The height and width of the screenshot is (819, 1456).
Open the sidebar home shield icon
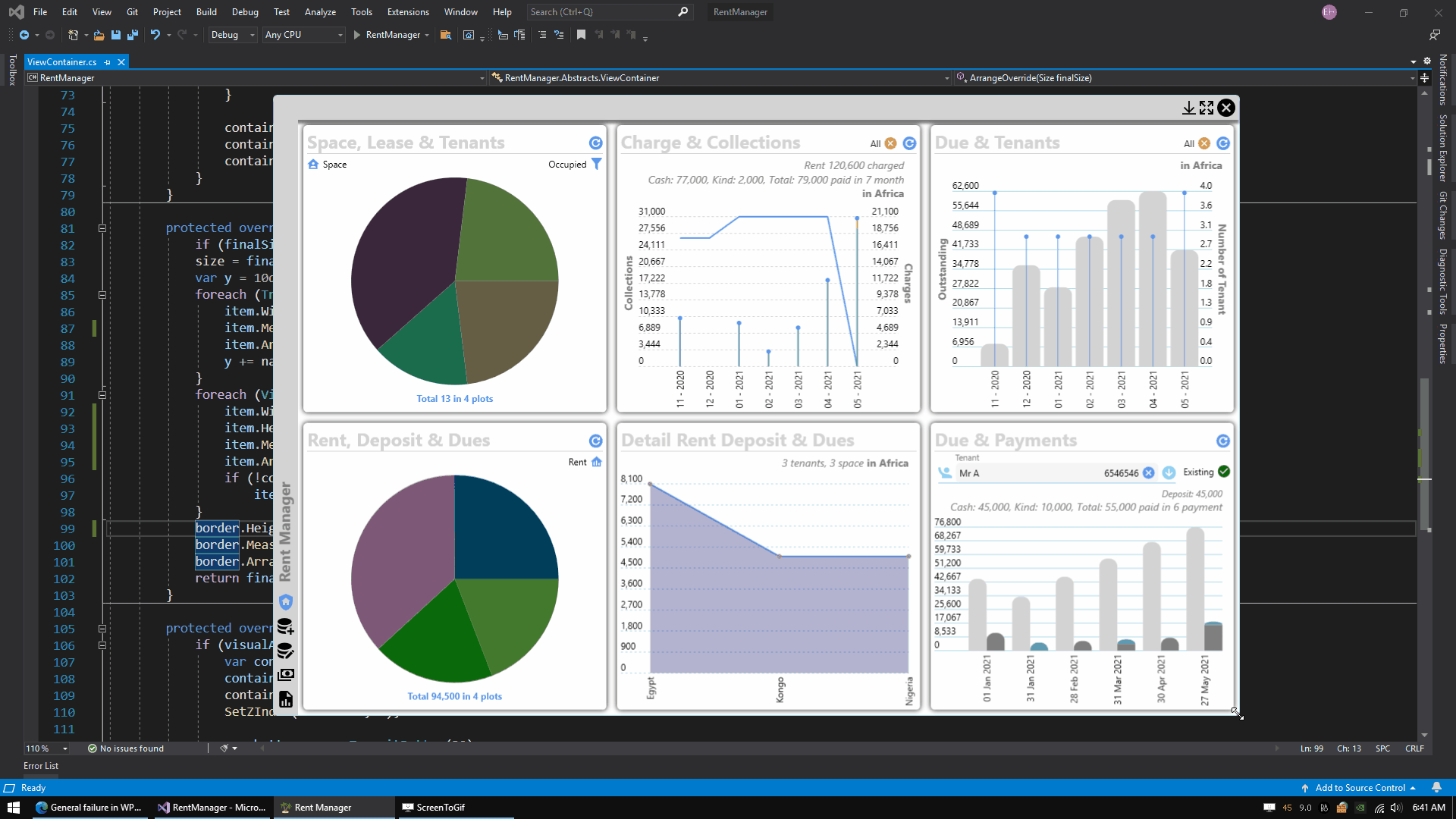[x=286, y=602]
